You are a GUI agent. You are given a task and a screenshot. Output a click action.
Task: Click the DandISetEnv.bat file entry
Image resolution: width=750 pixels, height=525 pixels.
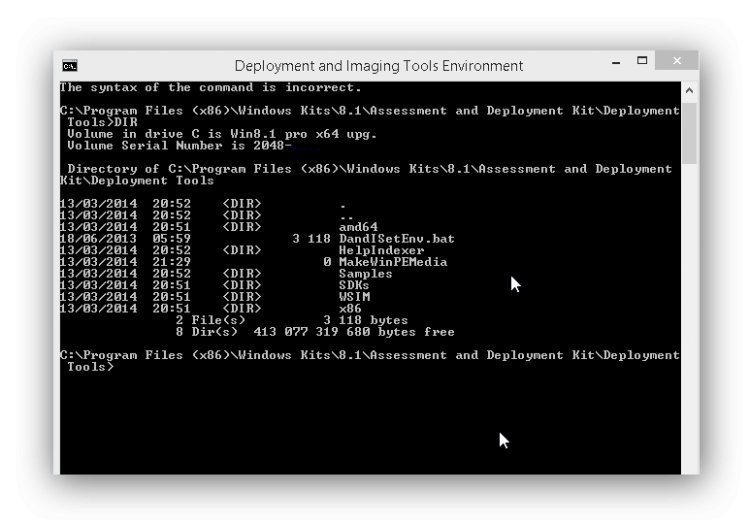pos(397,239)
